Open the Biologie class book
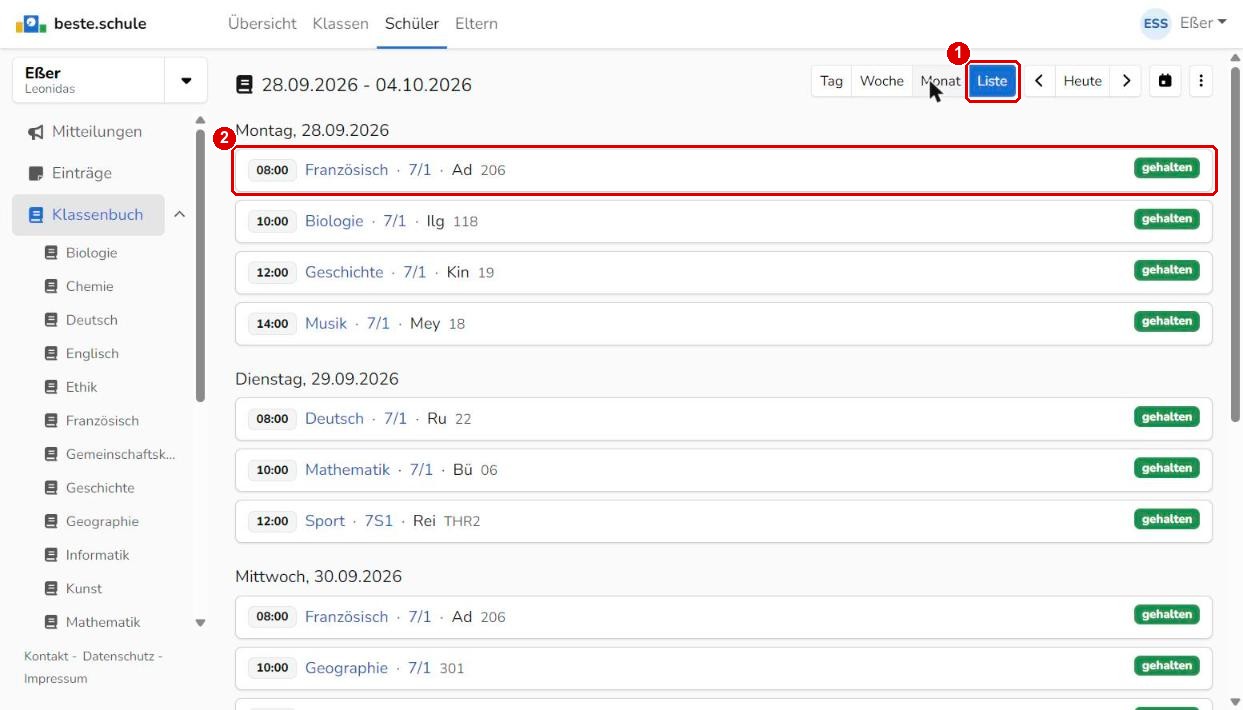Screen dimensions: 1243x710 coord(91,253)
